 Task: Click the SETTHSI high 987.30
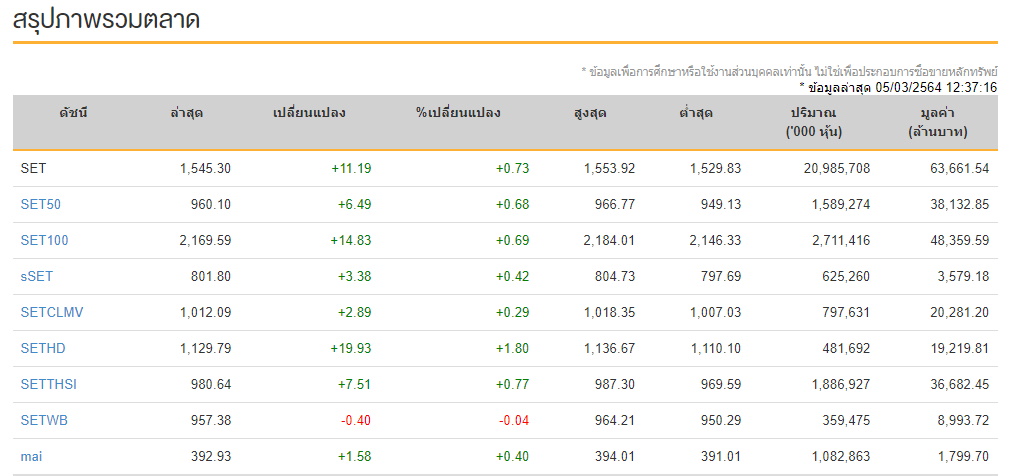coord(615,385)
